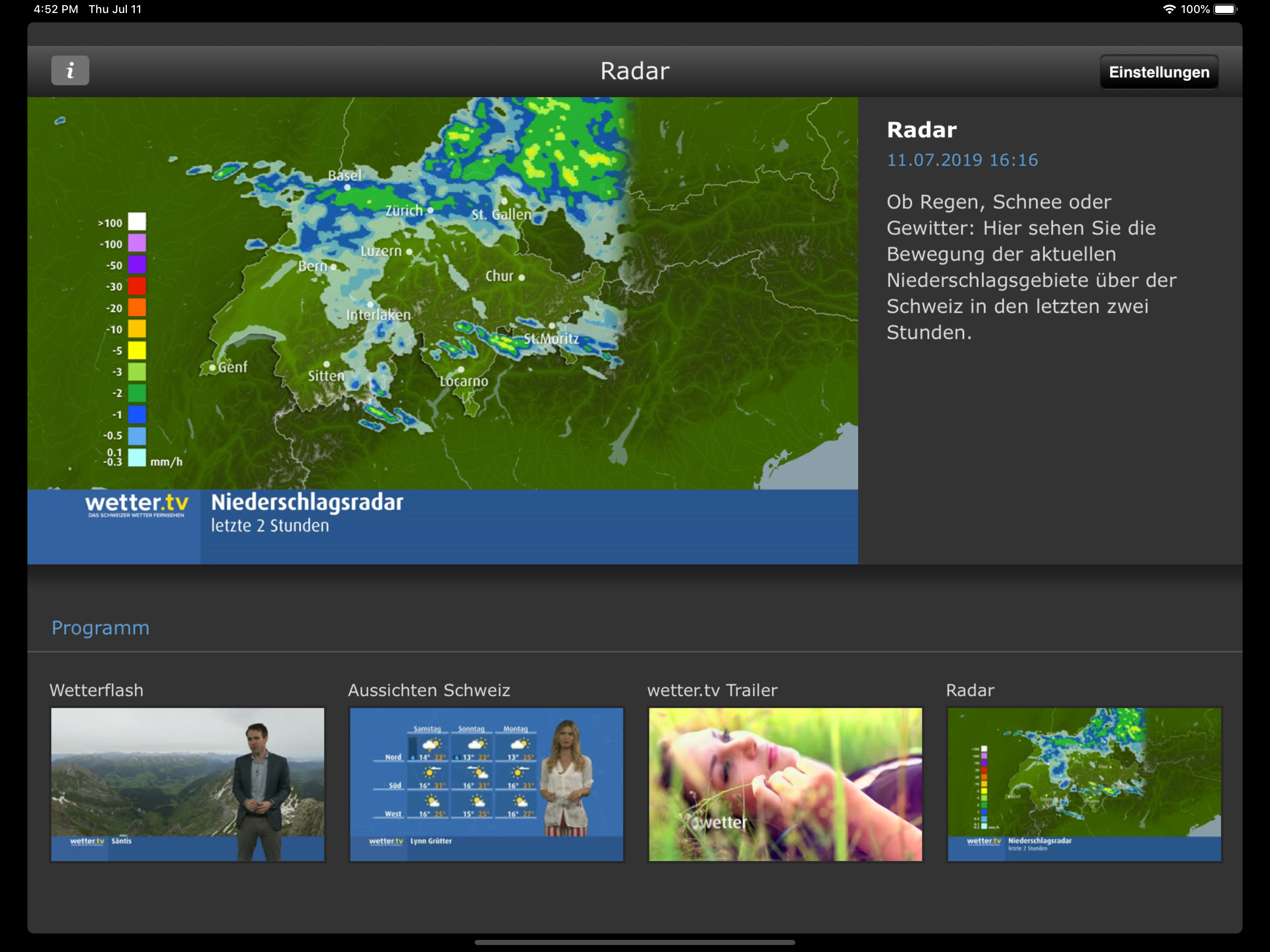Image resolution: width=1270 pixels, height=952 pixels.
Task: Select the Radar thumbnail in Programm
Action: click(1084, 784)
